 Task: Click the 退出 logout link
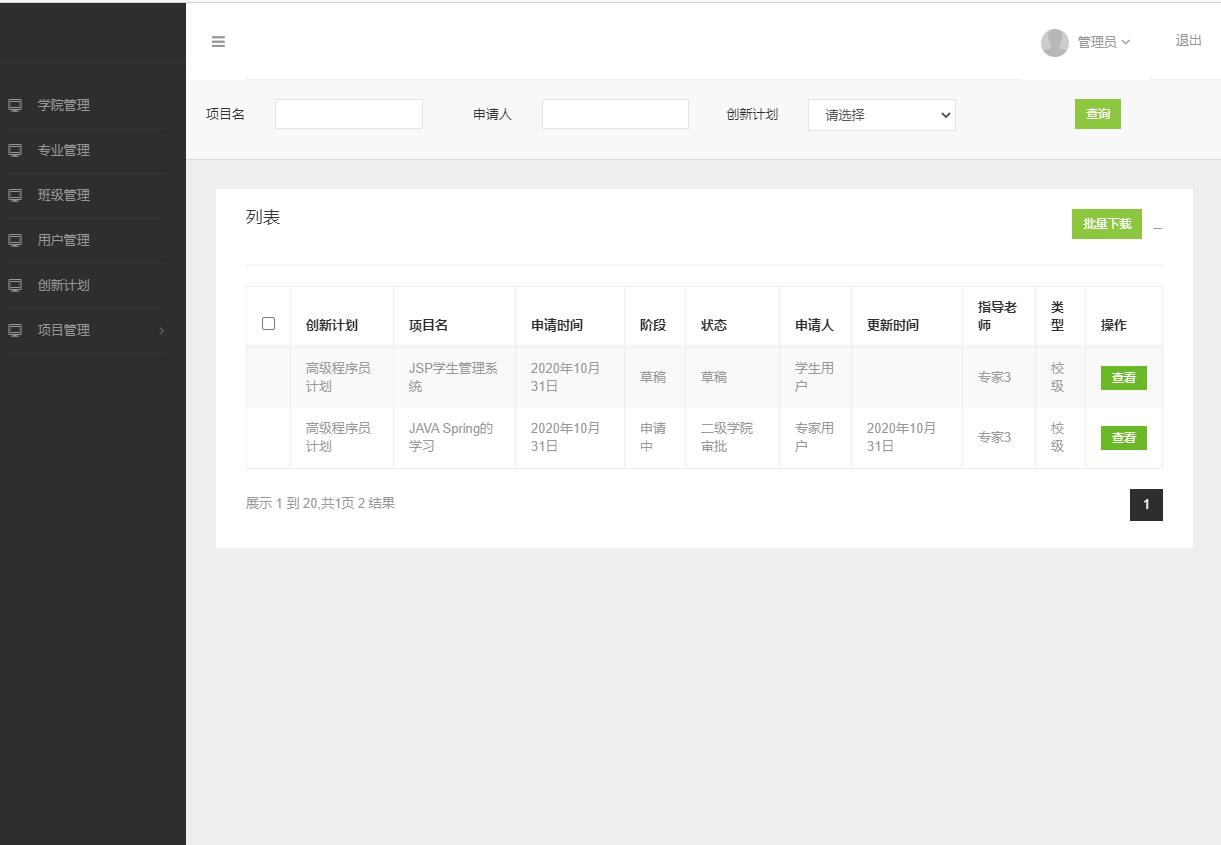pyautogui.click(x=1187, y=41)
